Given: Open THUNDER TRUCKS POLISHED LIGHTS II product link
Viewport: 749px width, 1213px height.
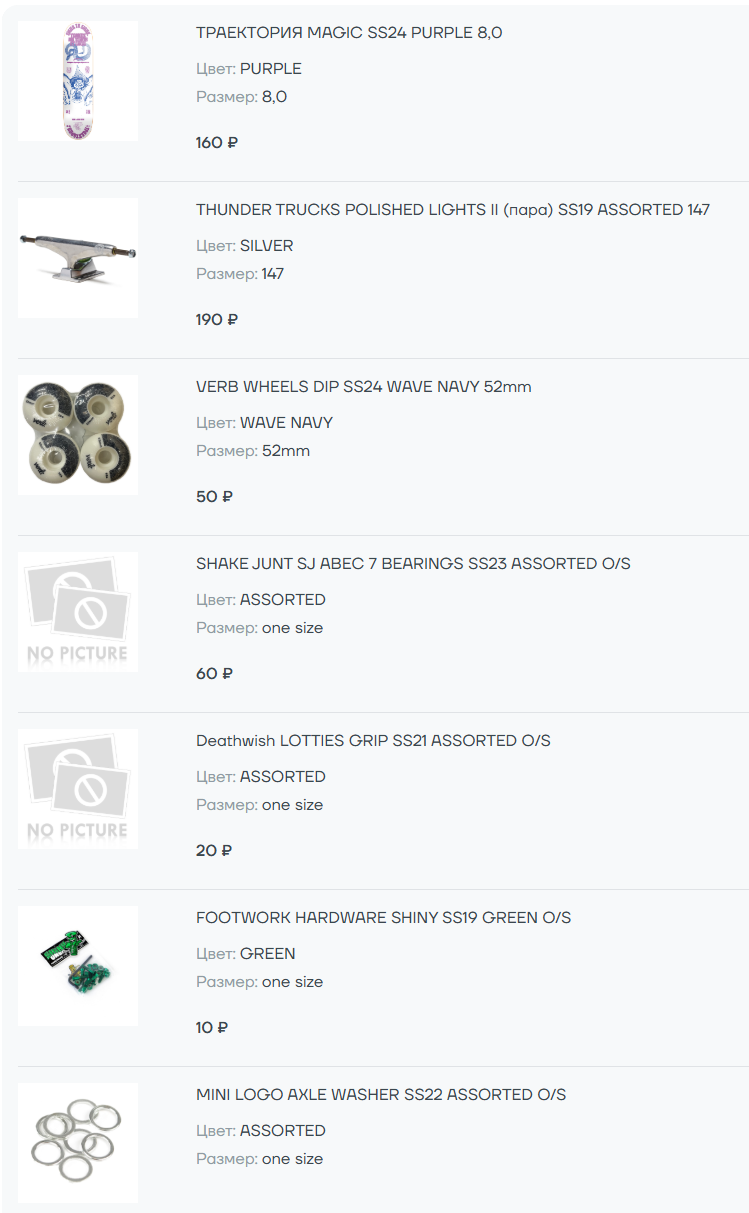Looking at the screenshot, I should 453,210.
